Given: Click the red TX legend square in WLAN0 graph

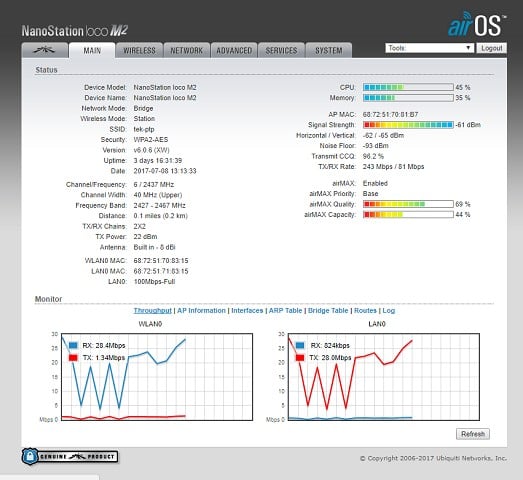Looking at the screenshot, I should pyautogui.click(x=73, y=358).
